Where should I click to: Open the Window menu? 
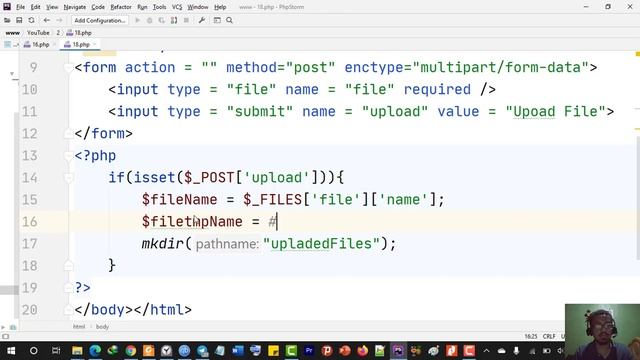tap(198, 7)
